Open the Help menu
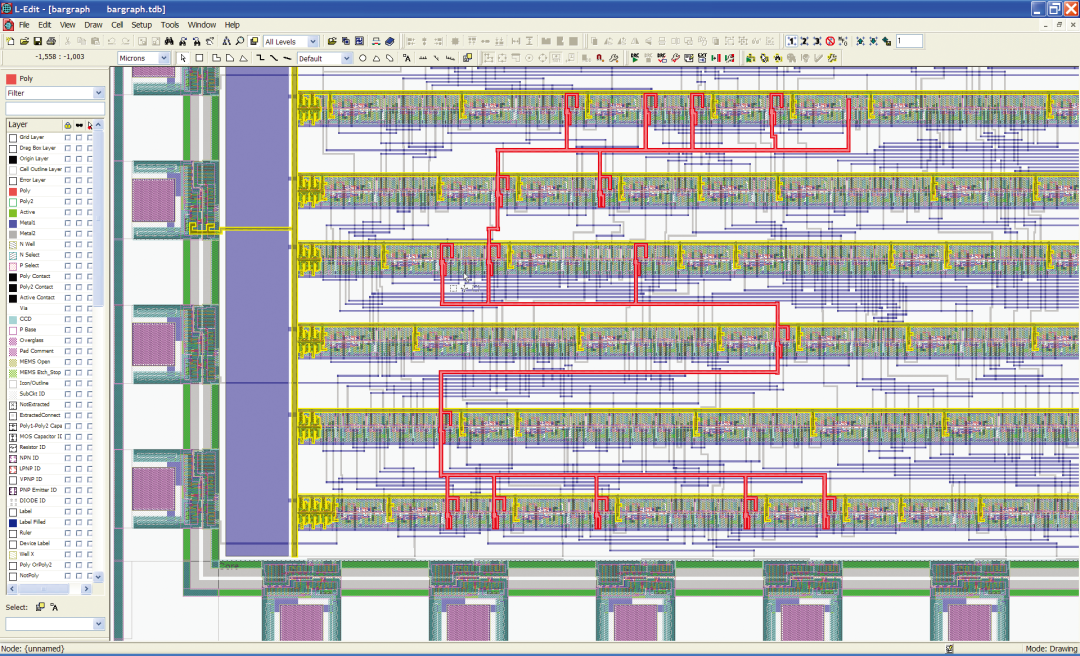The width and height of the screenshot is (1080, 656). coord(232,25)
